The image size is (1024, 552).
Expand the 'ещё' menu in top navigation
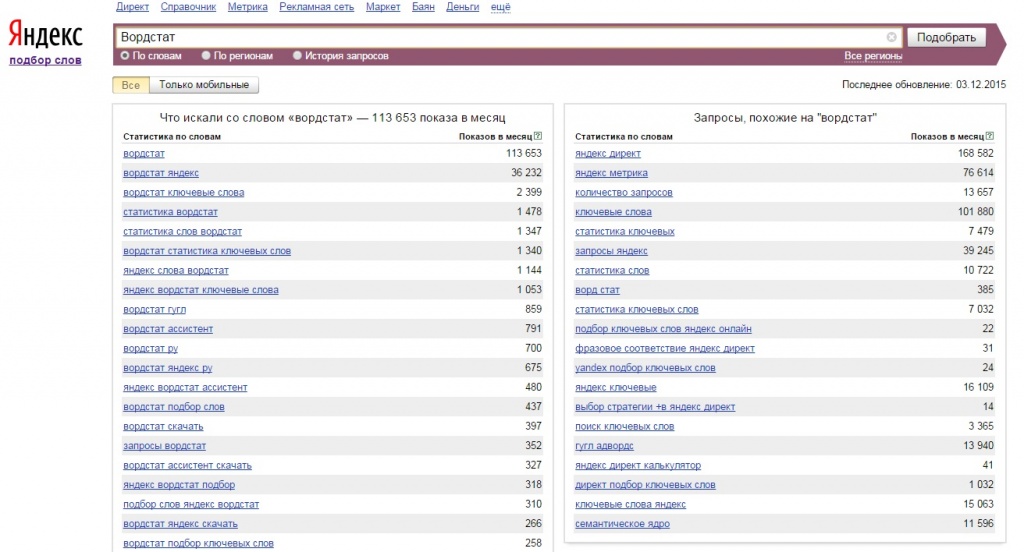(500, 7)
